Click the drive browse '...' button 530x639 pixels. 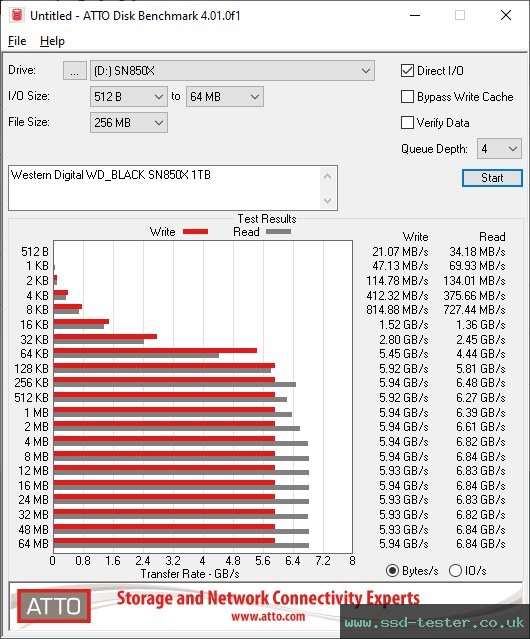coord(75,71)
